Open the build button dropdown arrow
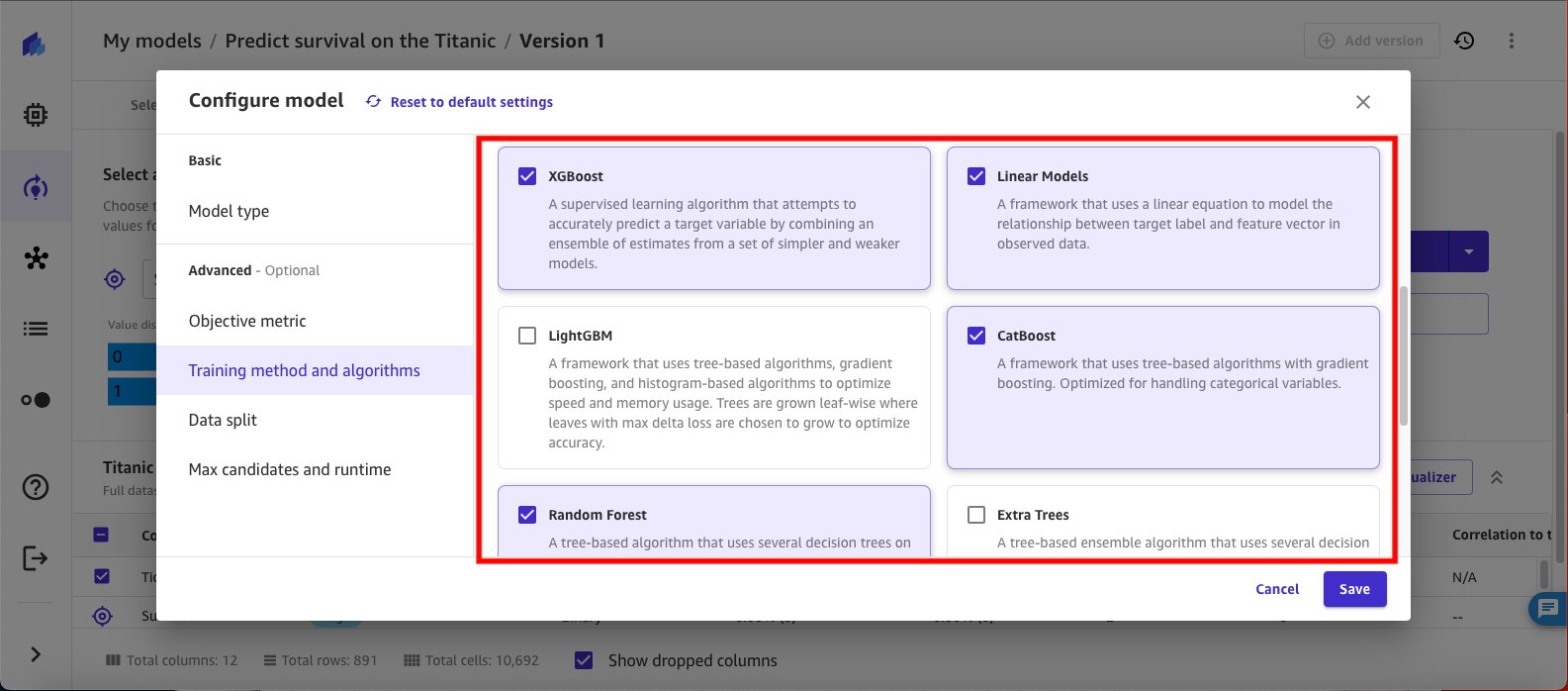This screenshot has height=691, width=1568. click(1469, 252)
